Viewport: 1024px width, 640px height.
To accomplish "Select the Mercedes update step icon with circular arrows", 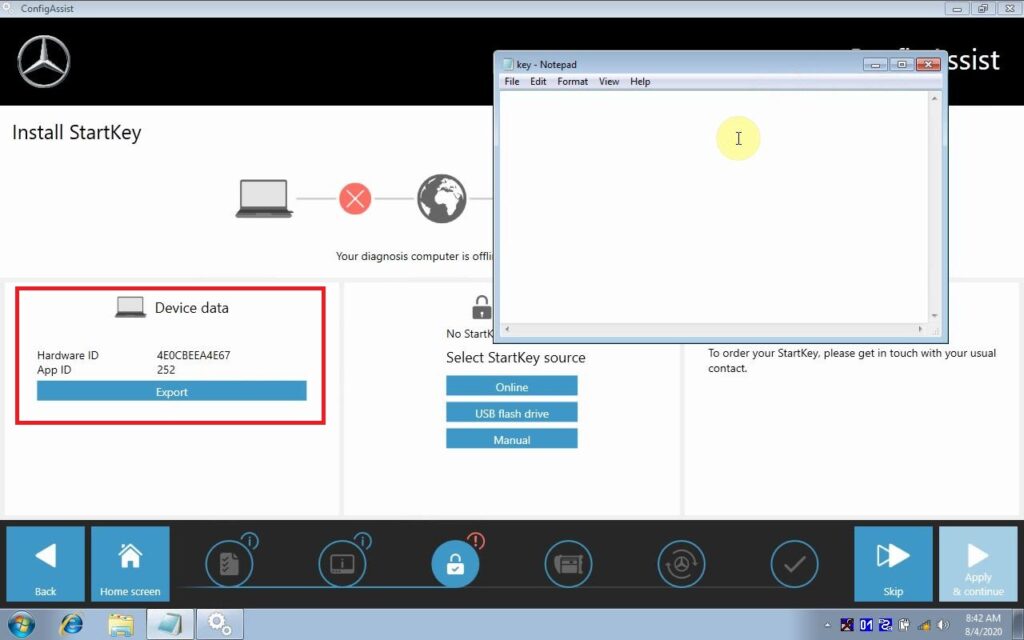I will click(x=681, y=565).
